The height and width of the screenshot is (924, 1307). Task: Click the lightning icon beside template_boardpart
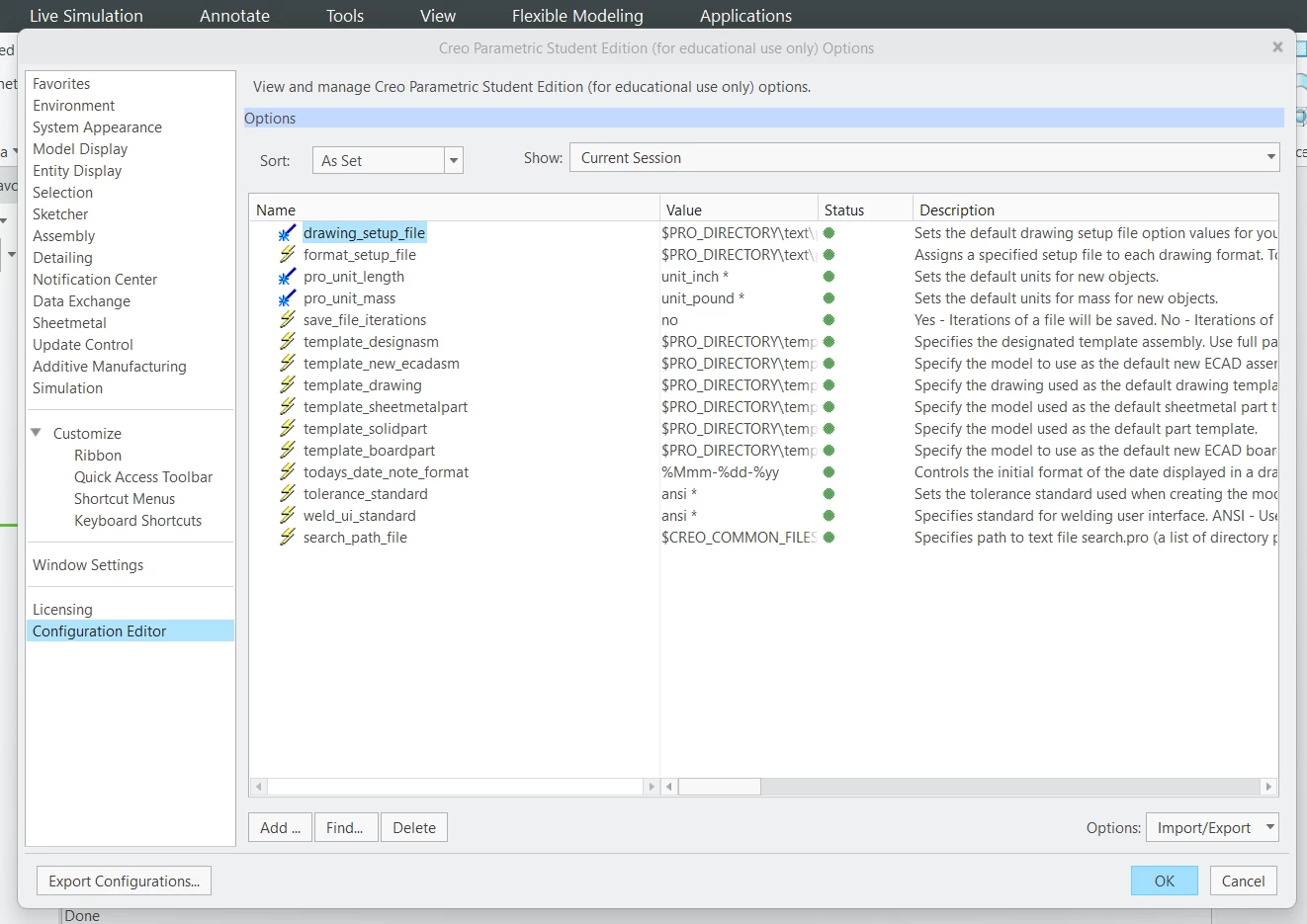(x=287, y=451)
